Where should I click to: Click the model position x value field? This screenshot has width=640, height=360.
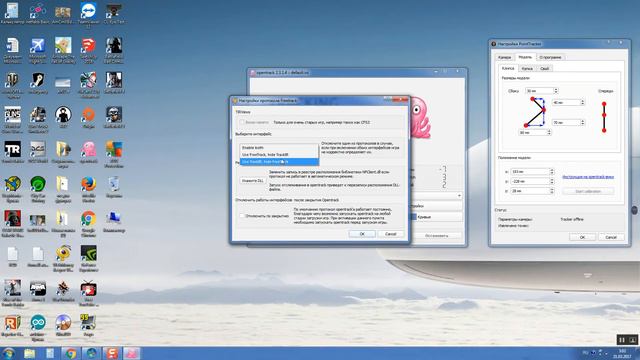[x=532, y=172]
